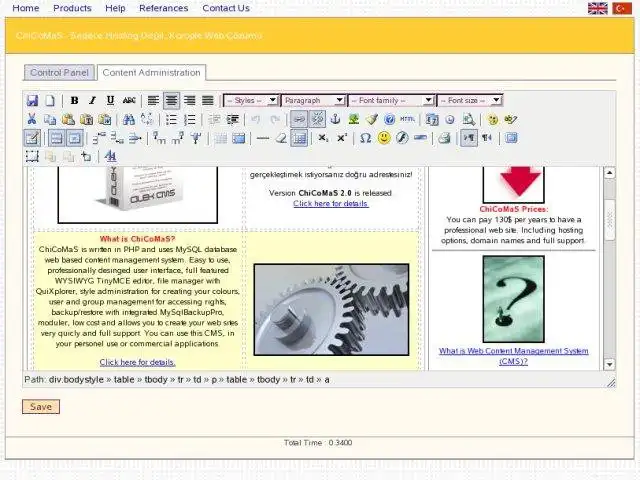
Task: Select the Content Administration tab
Action: tap(151, 73)
